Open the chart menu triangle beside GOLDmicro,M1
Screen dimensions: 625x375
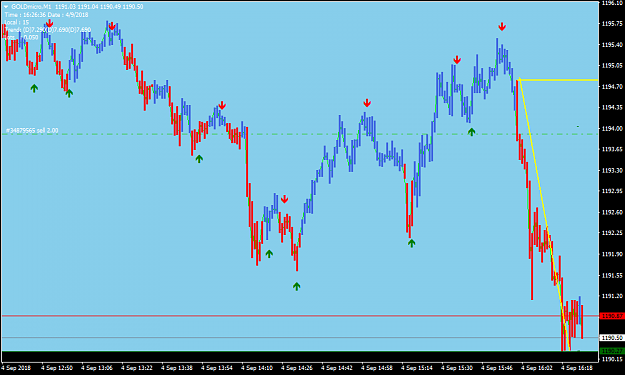(6, 7)
